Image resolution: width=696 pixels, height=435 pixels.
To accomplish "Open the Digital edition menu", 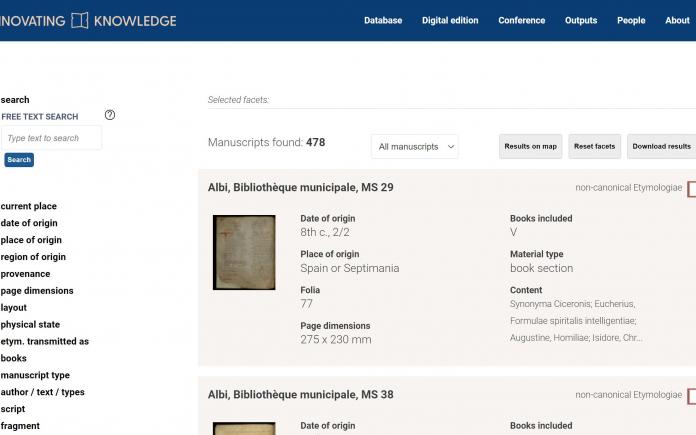I will tap(450, 20).
